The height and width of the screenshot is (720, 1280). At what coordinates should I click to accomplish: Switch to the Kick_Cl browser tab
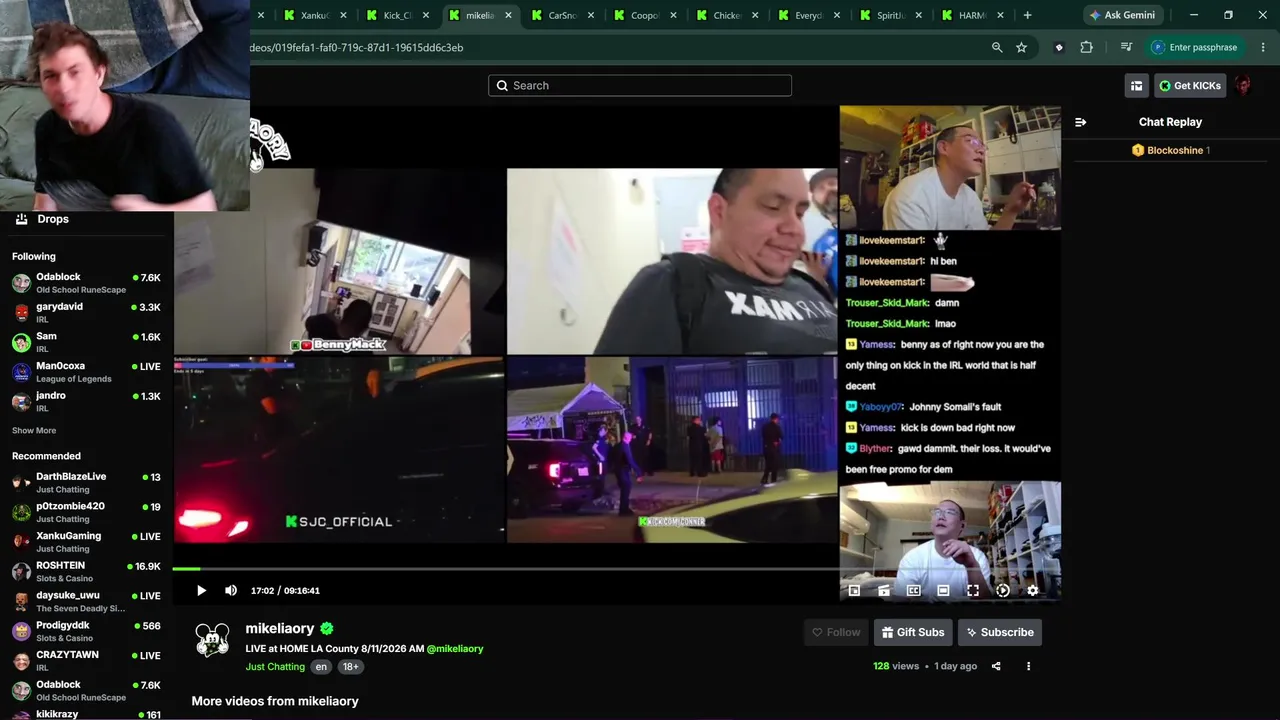[397, 15]
